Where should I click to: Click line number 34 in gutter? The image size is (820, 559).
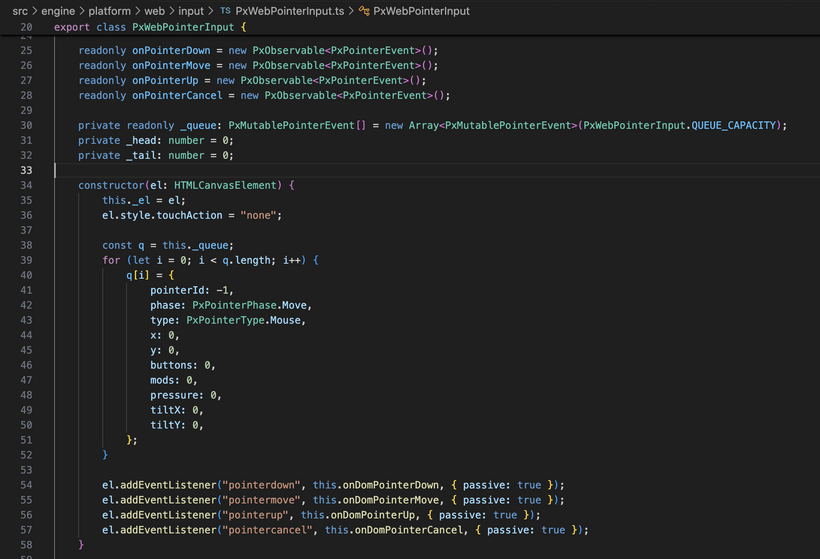[26, 186]
